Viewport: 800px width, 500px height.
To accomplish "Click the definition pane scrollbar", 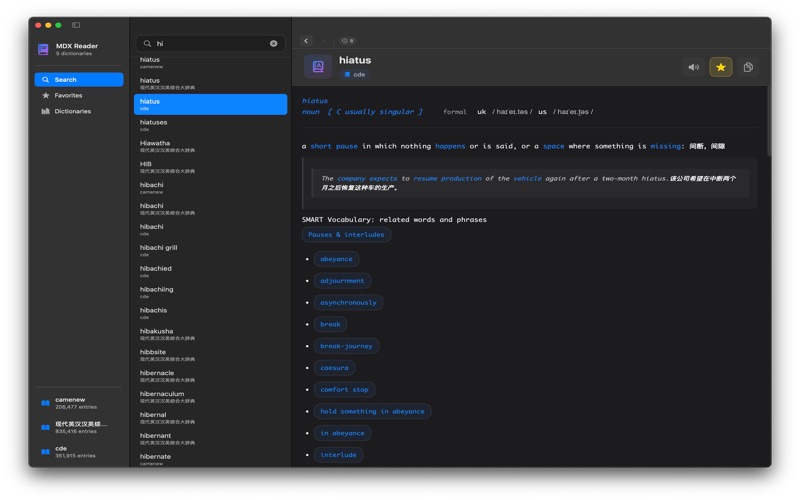I will 768,122.
